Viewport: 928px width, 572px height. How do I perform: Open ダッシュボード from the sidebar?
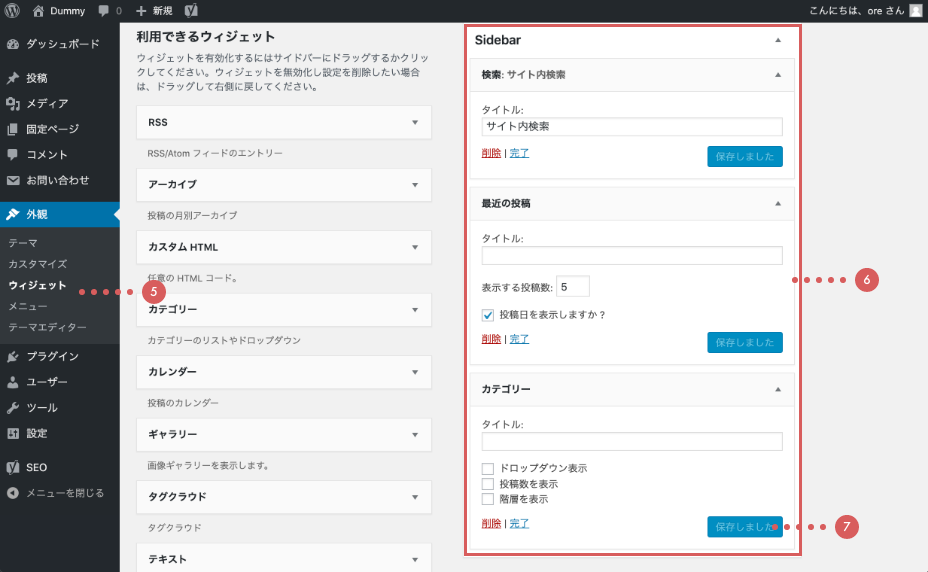pyautogui.click(x=60, y=45)
